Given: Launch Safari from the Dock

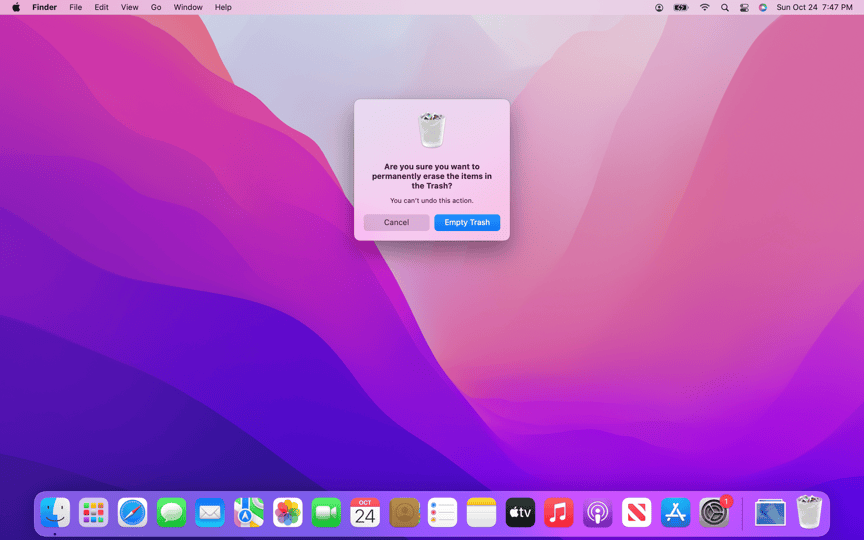Looking at the screenshot, I should click(132, 512).
